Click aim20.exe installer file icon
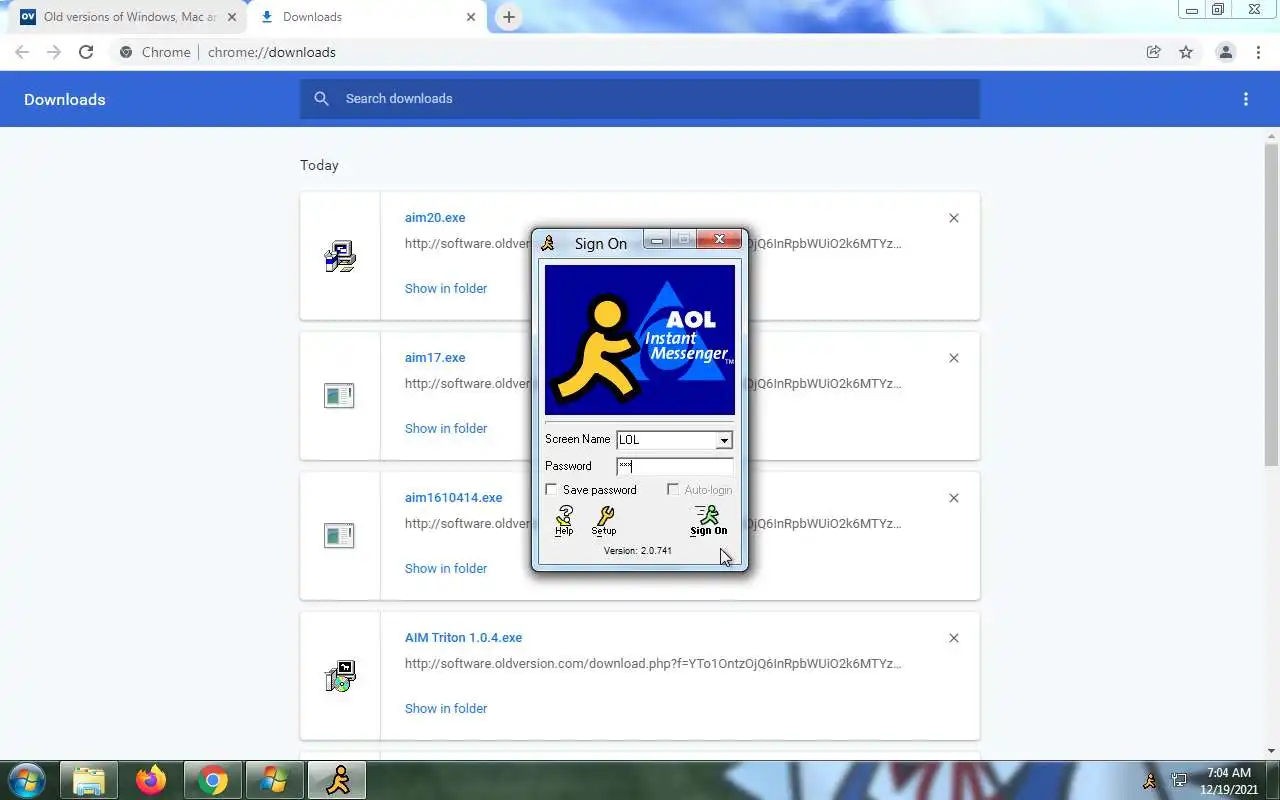Screen dimensions: 1280x800 (x=340, y=257)
